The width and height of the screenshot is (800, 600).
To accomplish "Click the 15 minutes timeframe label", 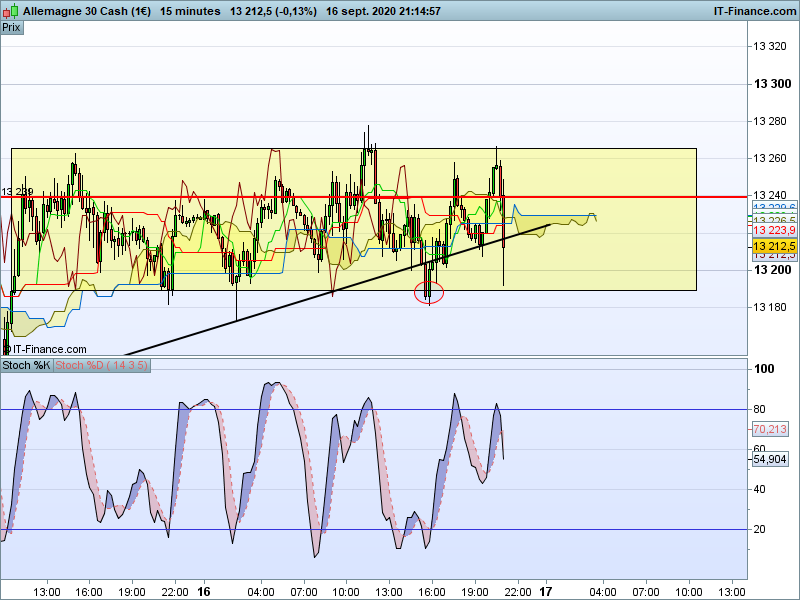I will tap(190, 11).
